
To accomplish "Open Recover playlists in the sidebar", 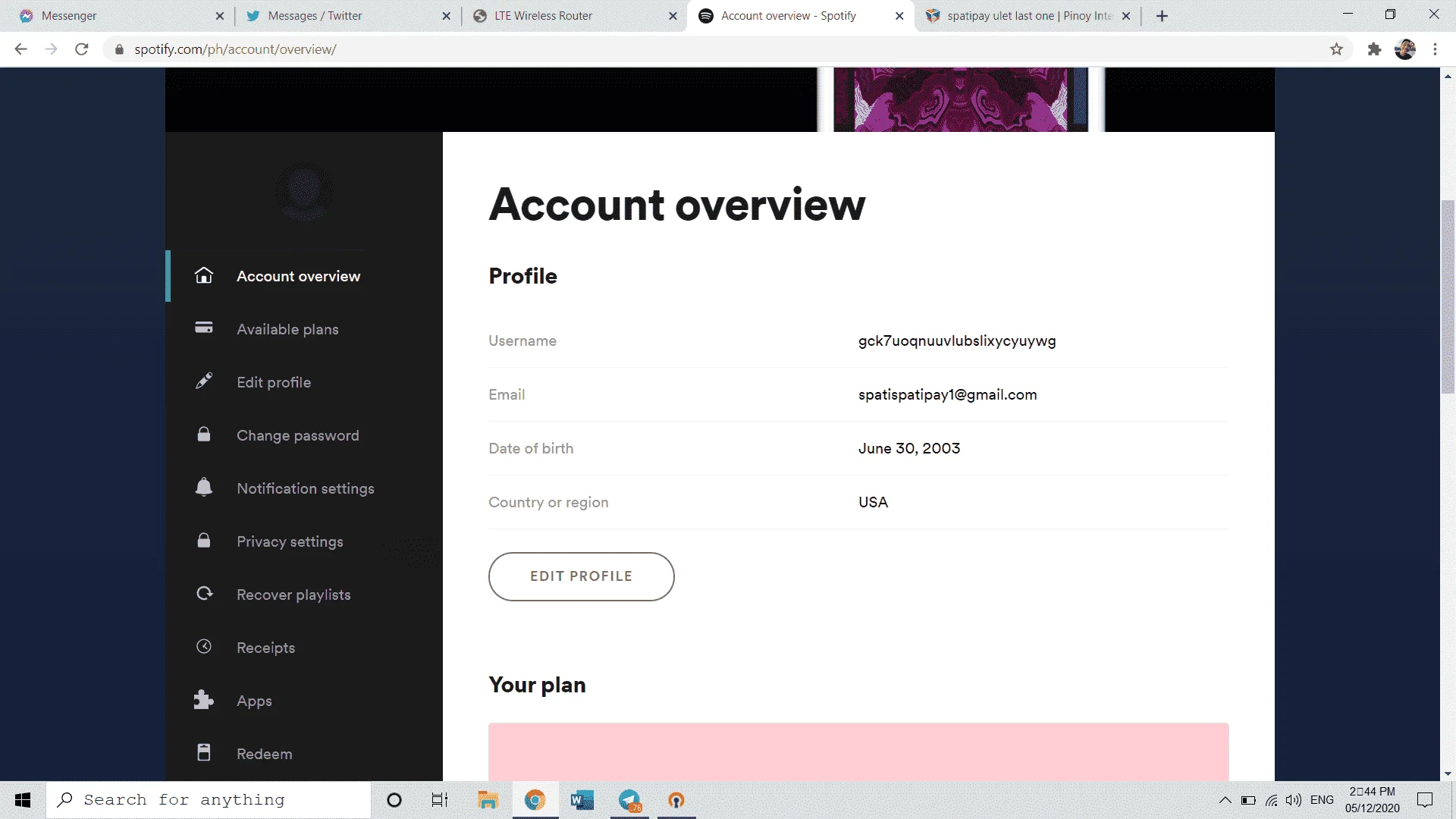I will point(293,595).
